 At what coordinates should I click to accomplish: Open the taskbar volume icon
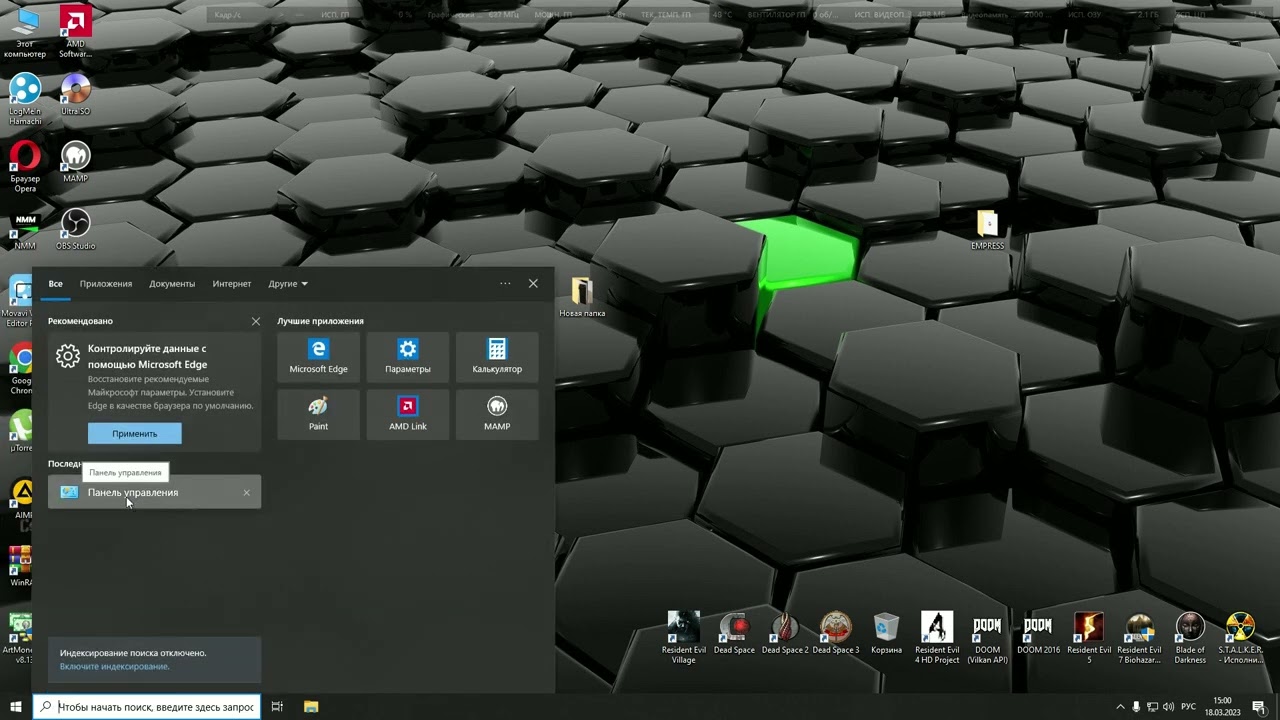(1169, 707)
